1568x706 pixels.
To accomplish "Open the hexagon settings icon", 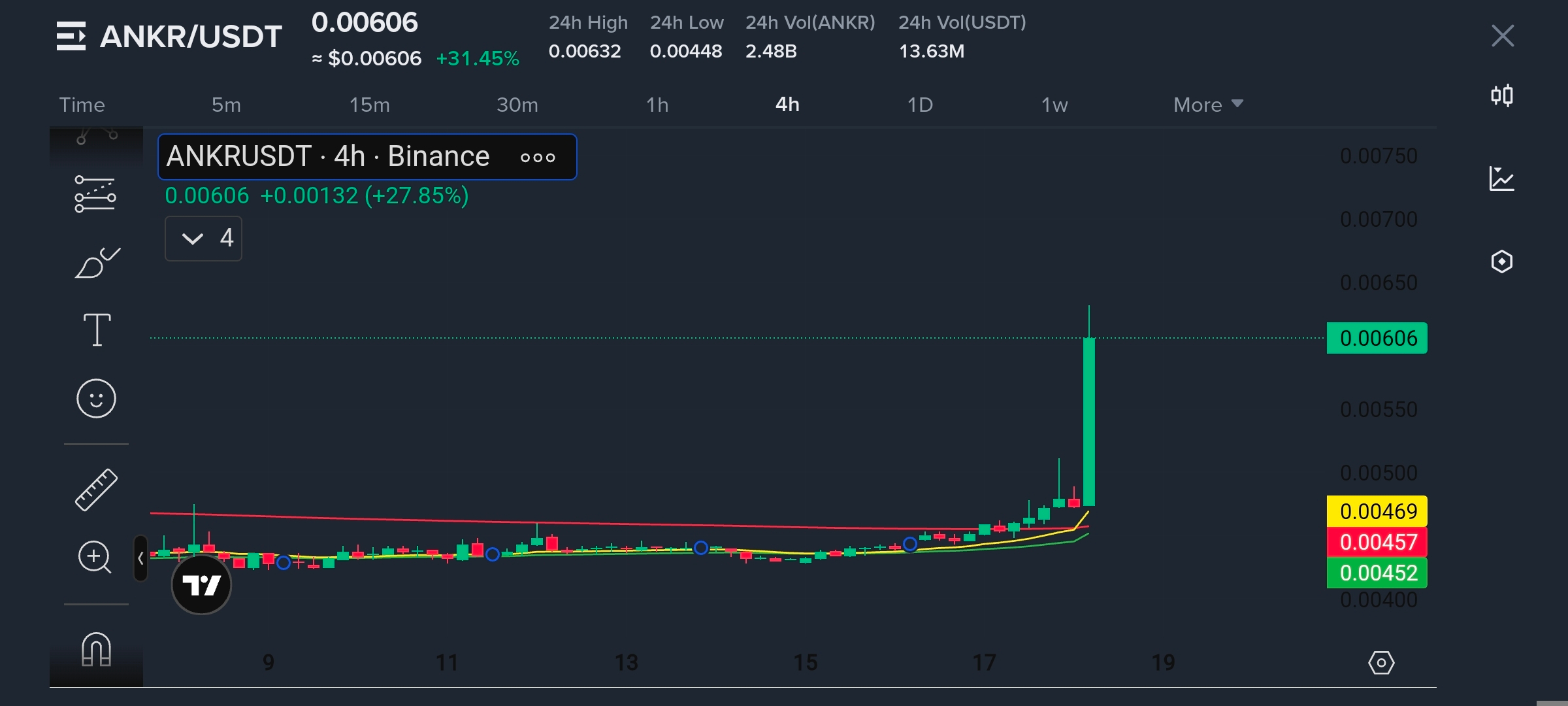I will (x=1502, y=261).
